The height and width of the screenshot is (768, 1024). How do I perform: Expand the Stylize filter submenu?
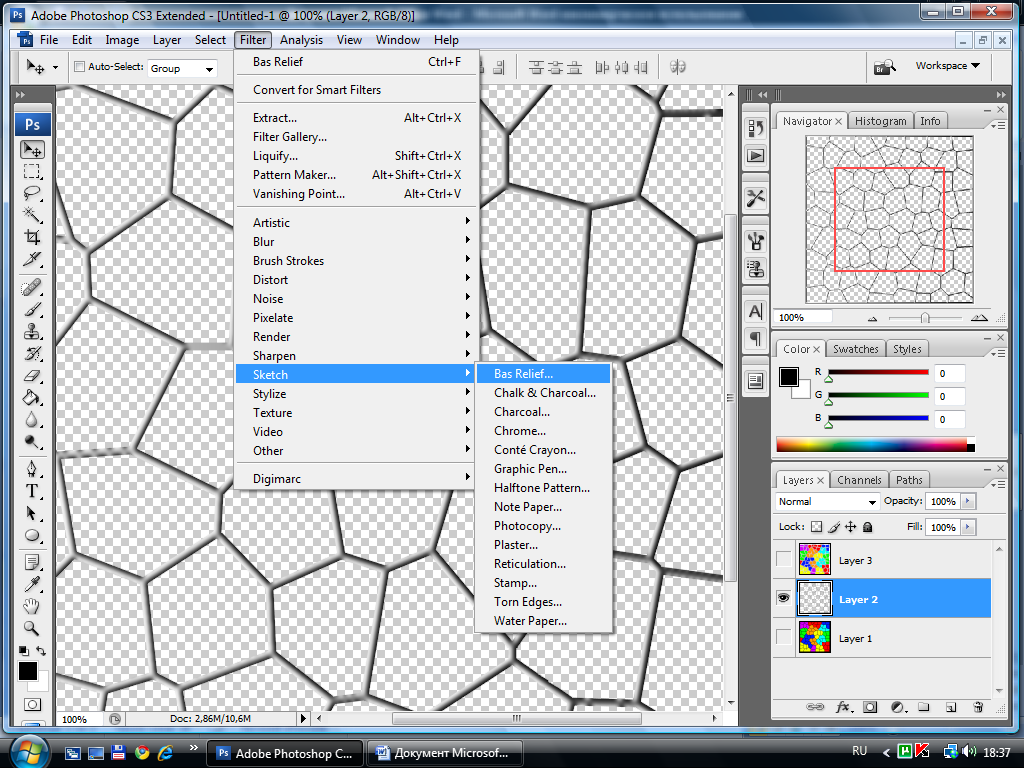click(x=357, y=394)
